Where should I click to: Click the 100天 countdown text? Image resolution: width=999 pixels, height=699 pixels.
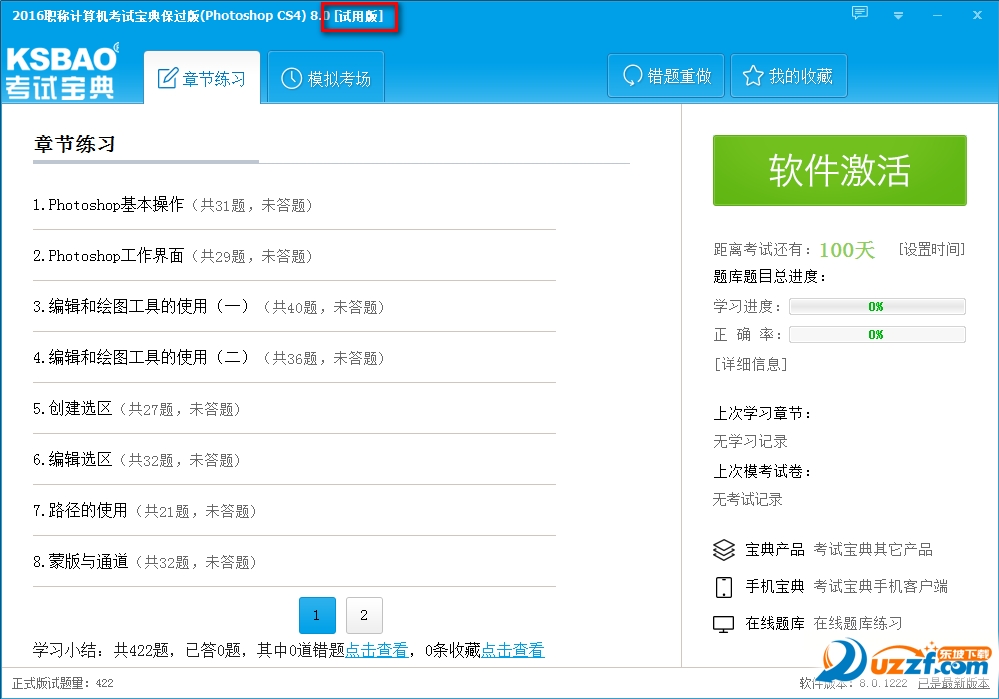(847, 249)
